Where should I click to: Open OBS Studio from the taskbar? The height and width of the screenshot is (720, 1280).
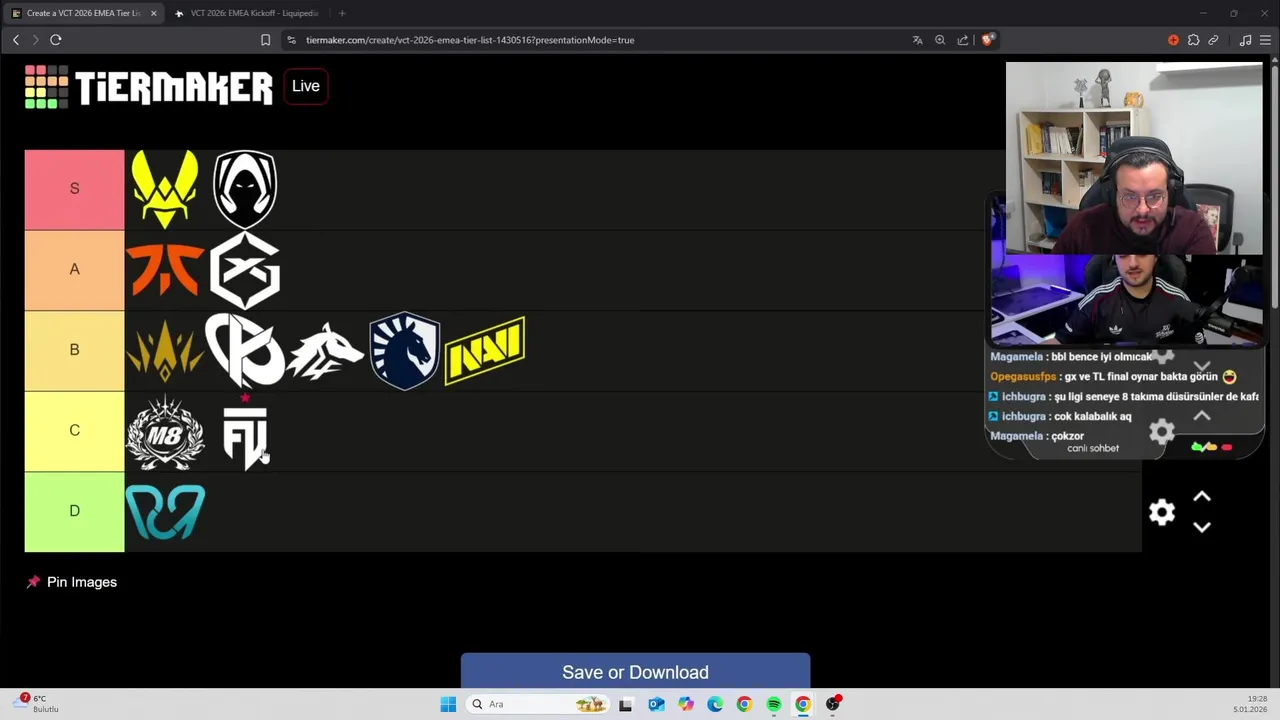tap(833, 704)
